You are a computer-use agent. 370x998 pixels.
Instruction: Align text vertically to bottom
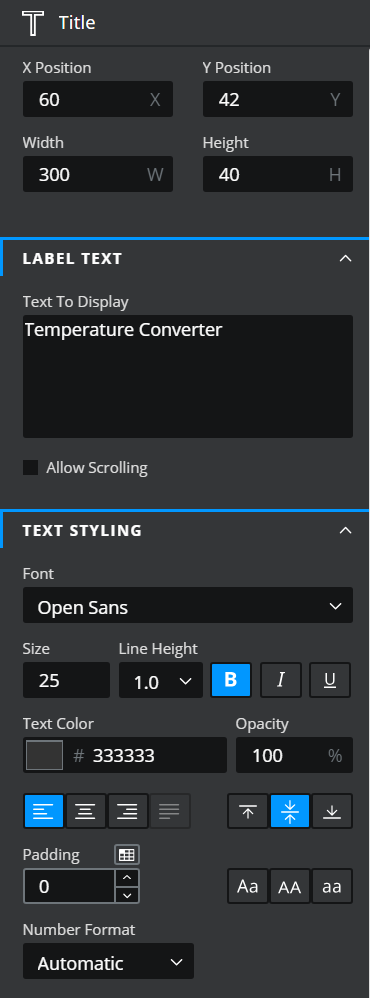(332, 811)
